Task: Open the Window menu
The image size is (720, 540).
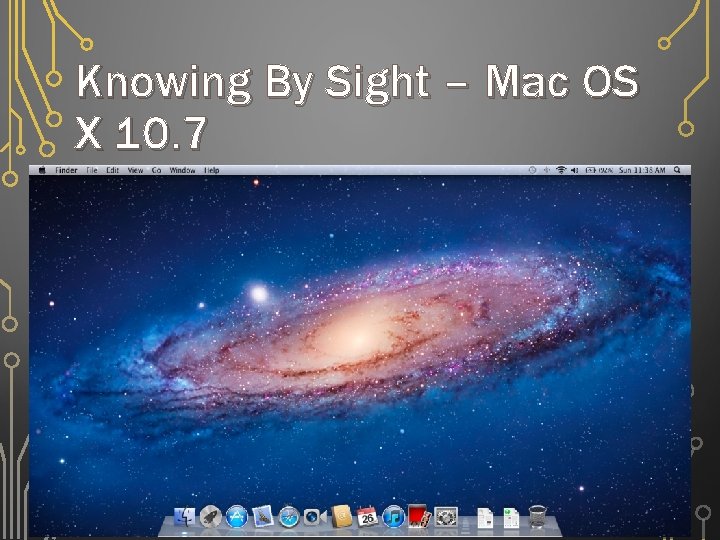Action: (x=182, y=170)
